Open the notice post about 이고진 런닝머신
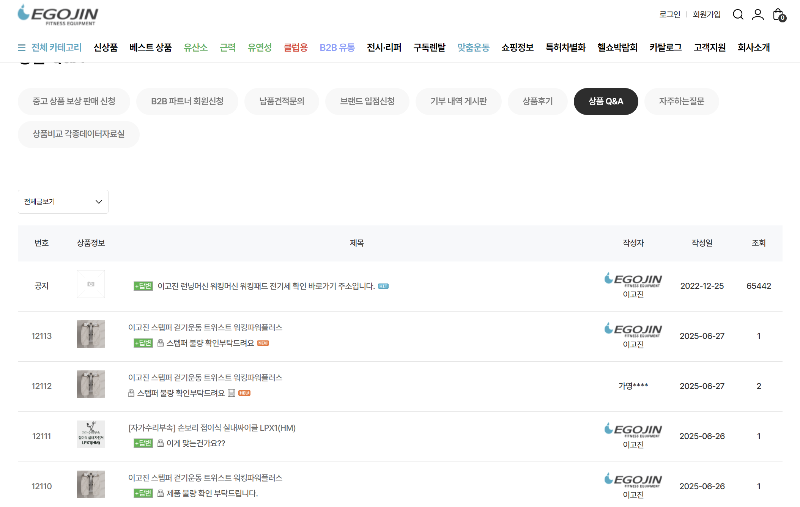Viewport: 800px width, 507px height. [266, 286]
